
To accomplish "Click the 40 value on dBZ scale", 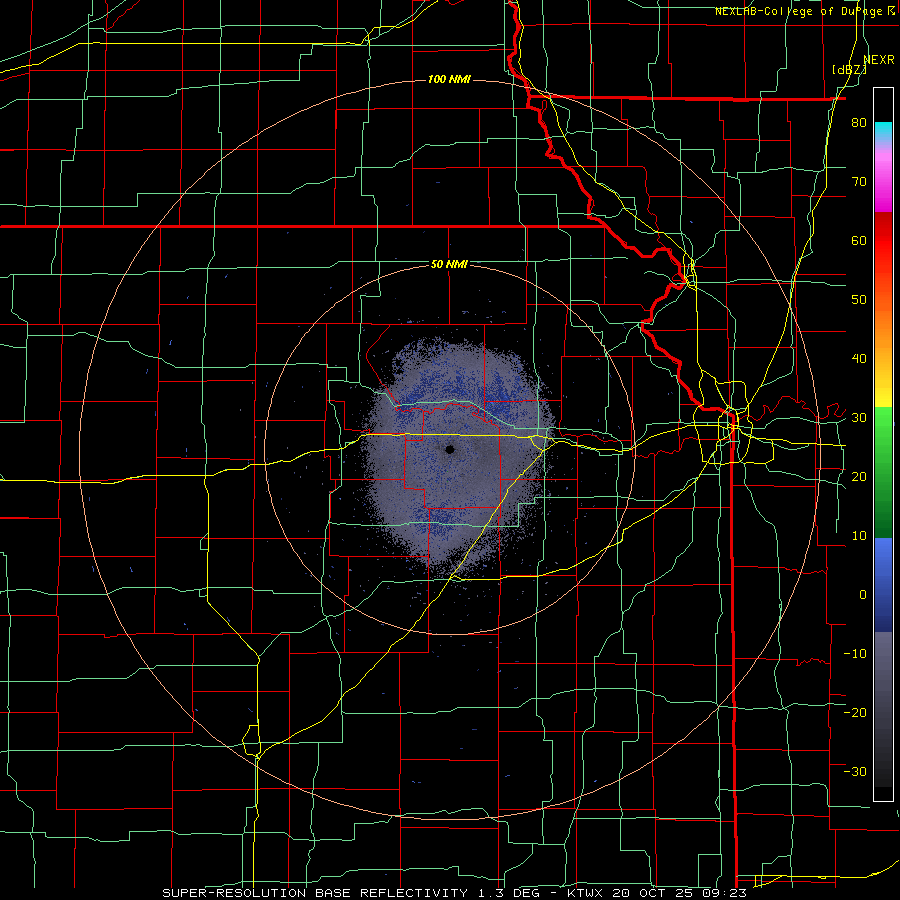I will click(859, 359).
